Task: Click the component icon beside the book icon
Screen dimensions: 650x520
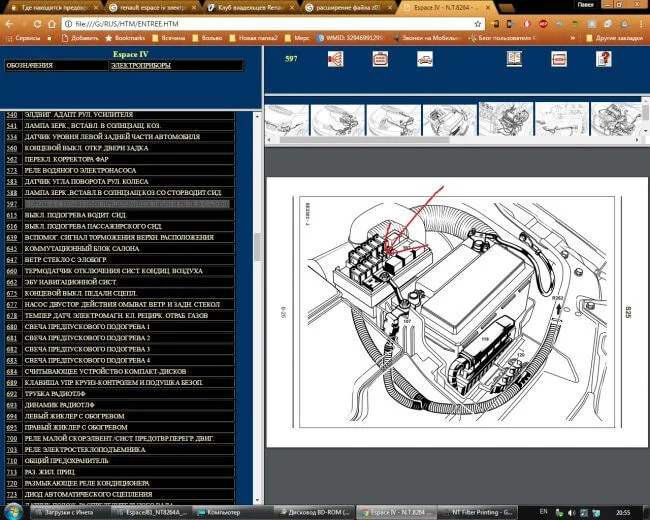Action: click(x=558, y=59)
